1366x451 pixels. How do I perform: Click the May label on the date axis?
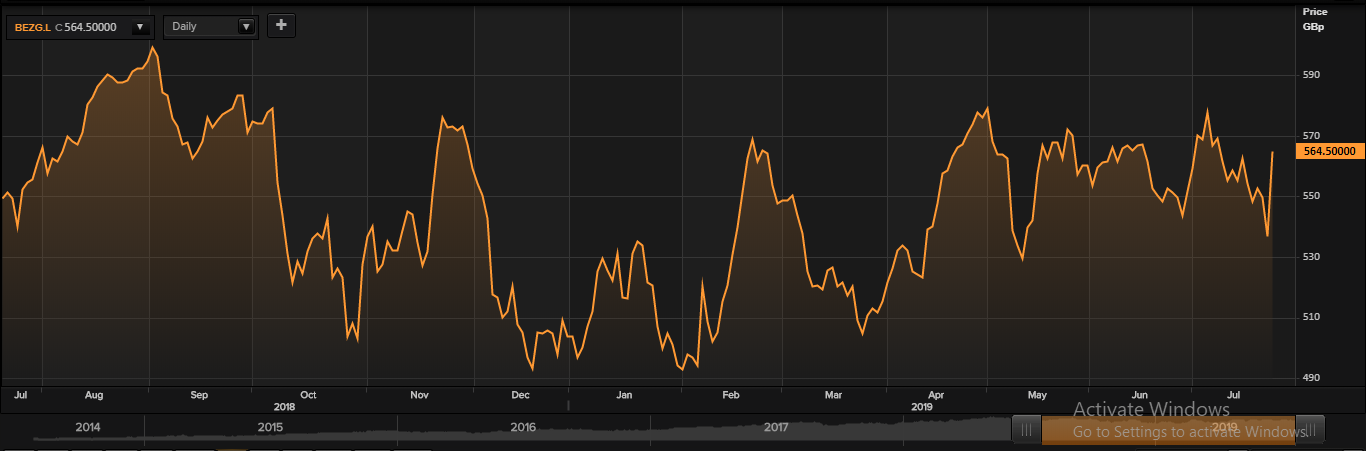pos(1038,395)
